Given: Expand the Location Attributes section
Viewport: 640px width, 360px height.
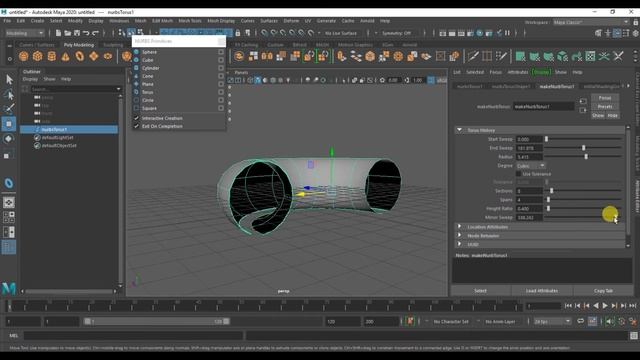Looking at the screenshot, I should pos(459,227).
